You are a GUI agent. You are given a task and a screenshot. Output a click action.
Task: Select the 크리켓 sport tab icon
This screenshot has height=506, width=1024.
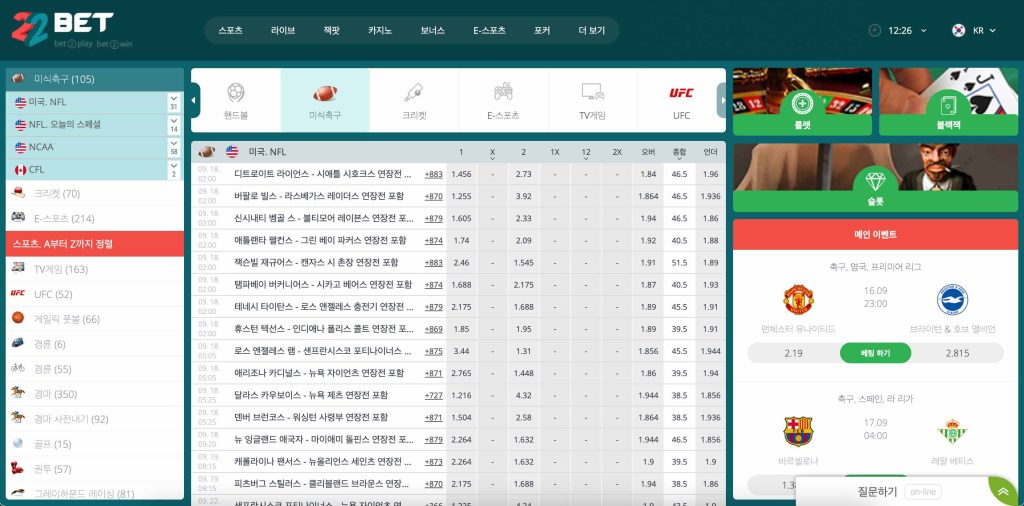(414, 92)
